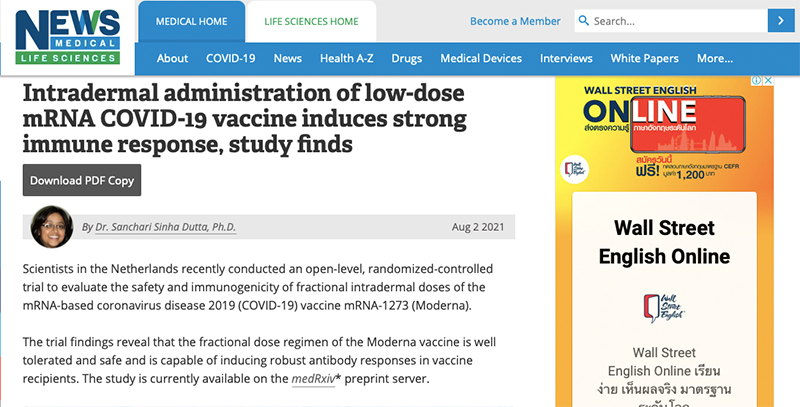Viewport: 800px width, 407px height.
Task: Open author Dr. Sanchari Sinha Dutta link
Action: pos(165,227)
